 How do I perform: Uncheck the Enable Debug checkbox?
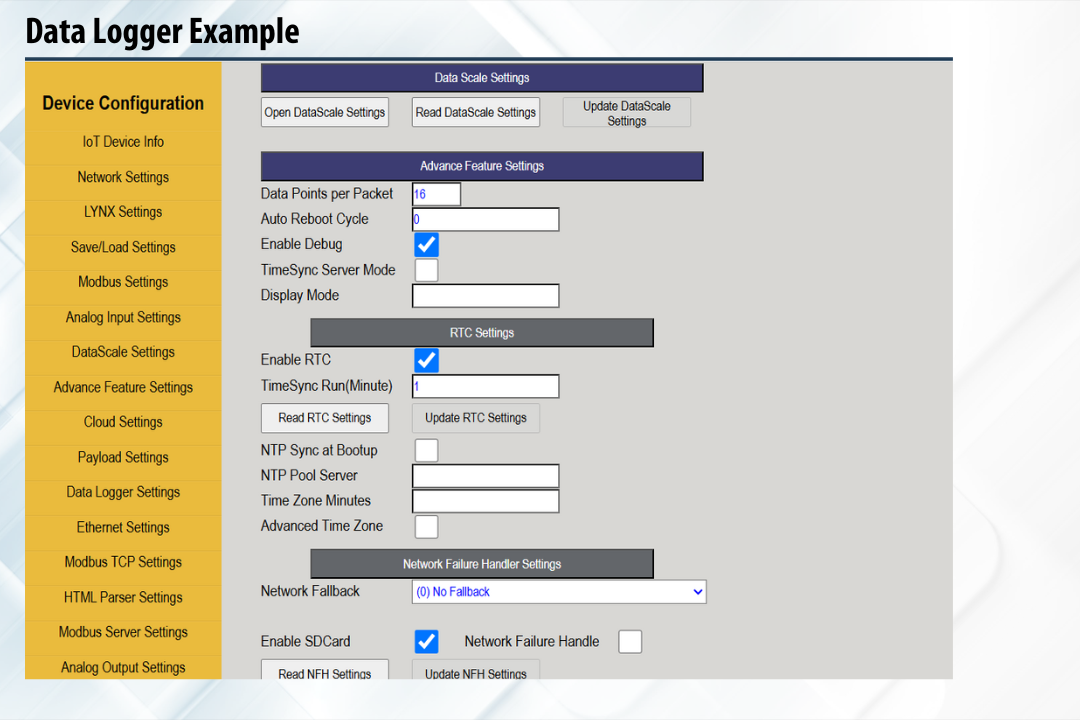[x=426, y=244]
